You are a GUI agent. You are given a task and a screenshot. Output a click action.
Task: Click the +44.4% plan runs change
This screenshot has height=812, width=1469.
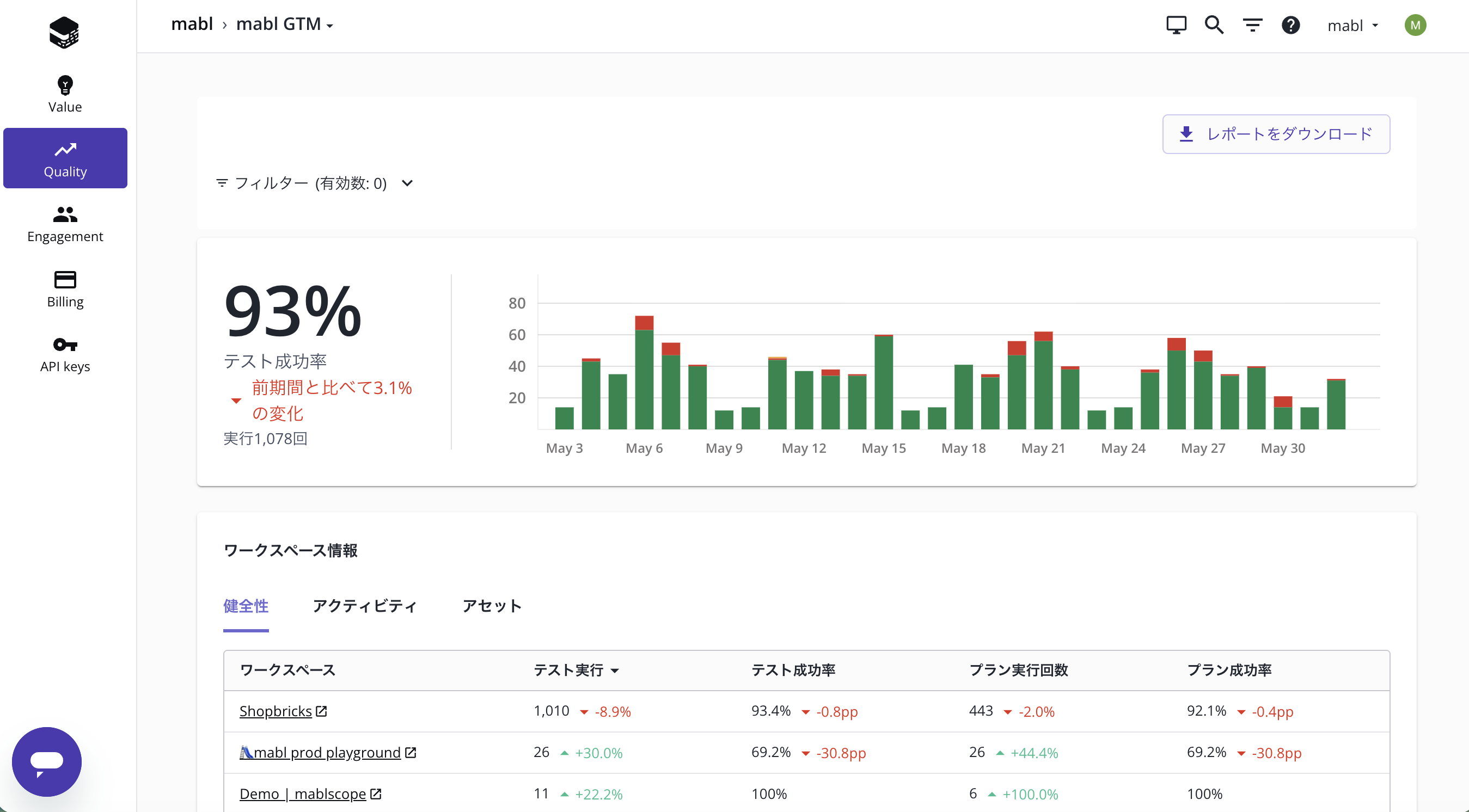click(x=1034, y=753)
